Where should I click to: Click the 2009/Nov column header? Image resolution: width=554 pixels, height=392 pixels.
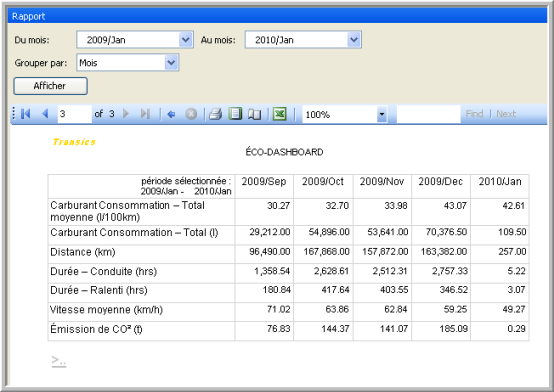click(x=382, y=182)
